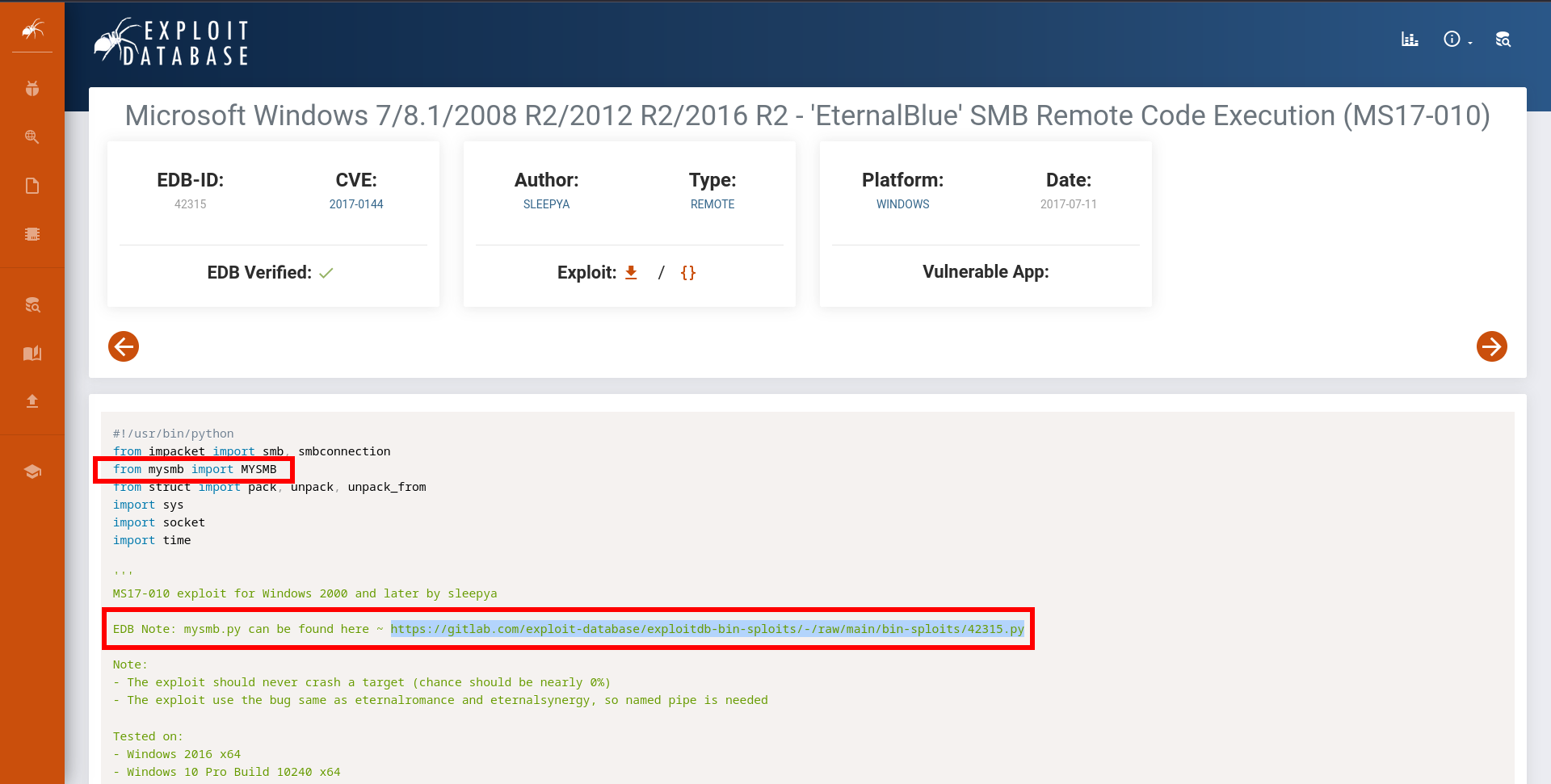1551x784 pixels.
Task: Open the Online Training graduation cap icon
Action: (32, 472)
